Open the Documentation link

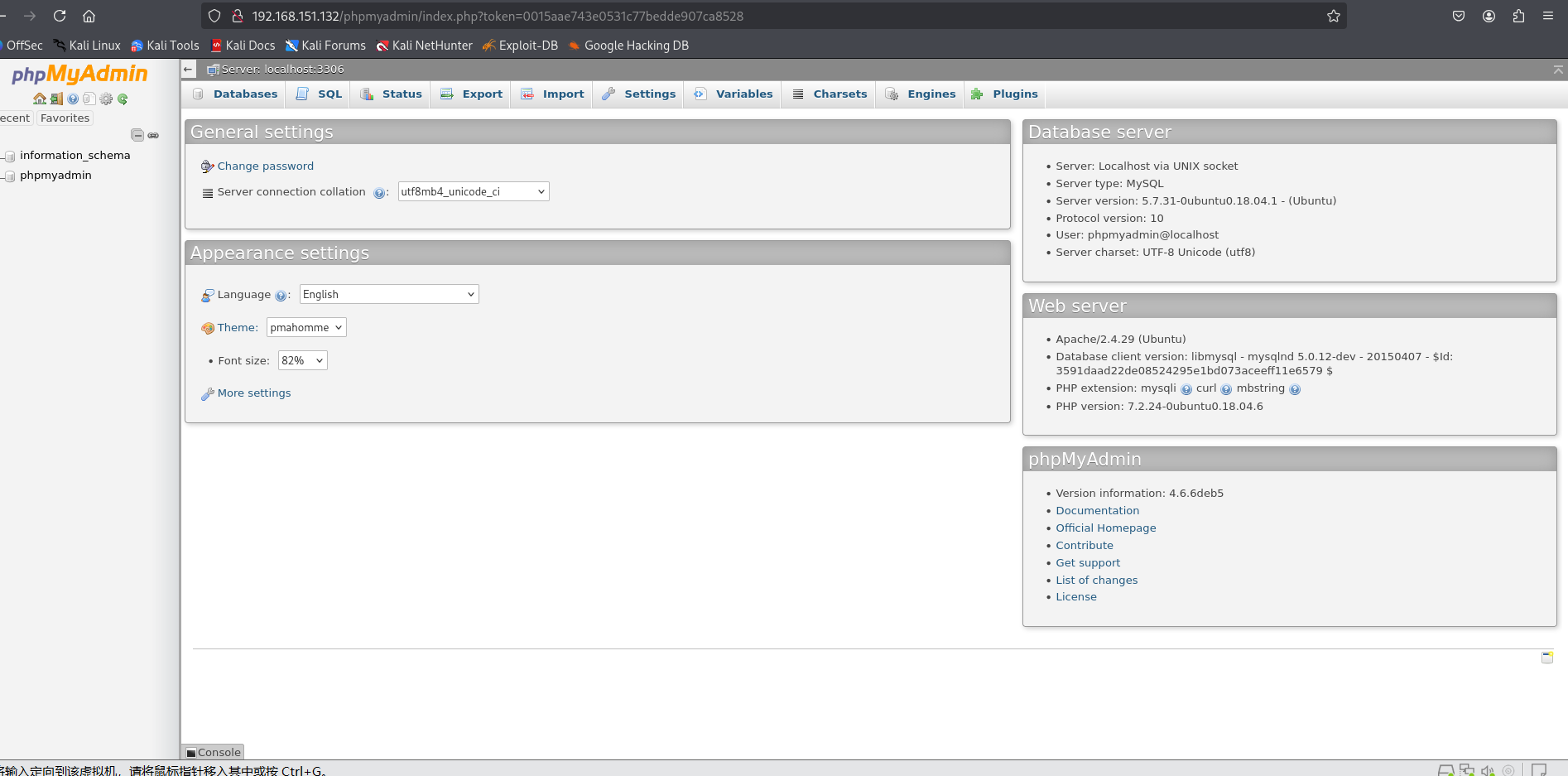tap(1097, 511)
